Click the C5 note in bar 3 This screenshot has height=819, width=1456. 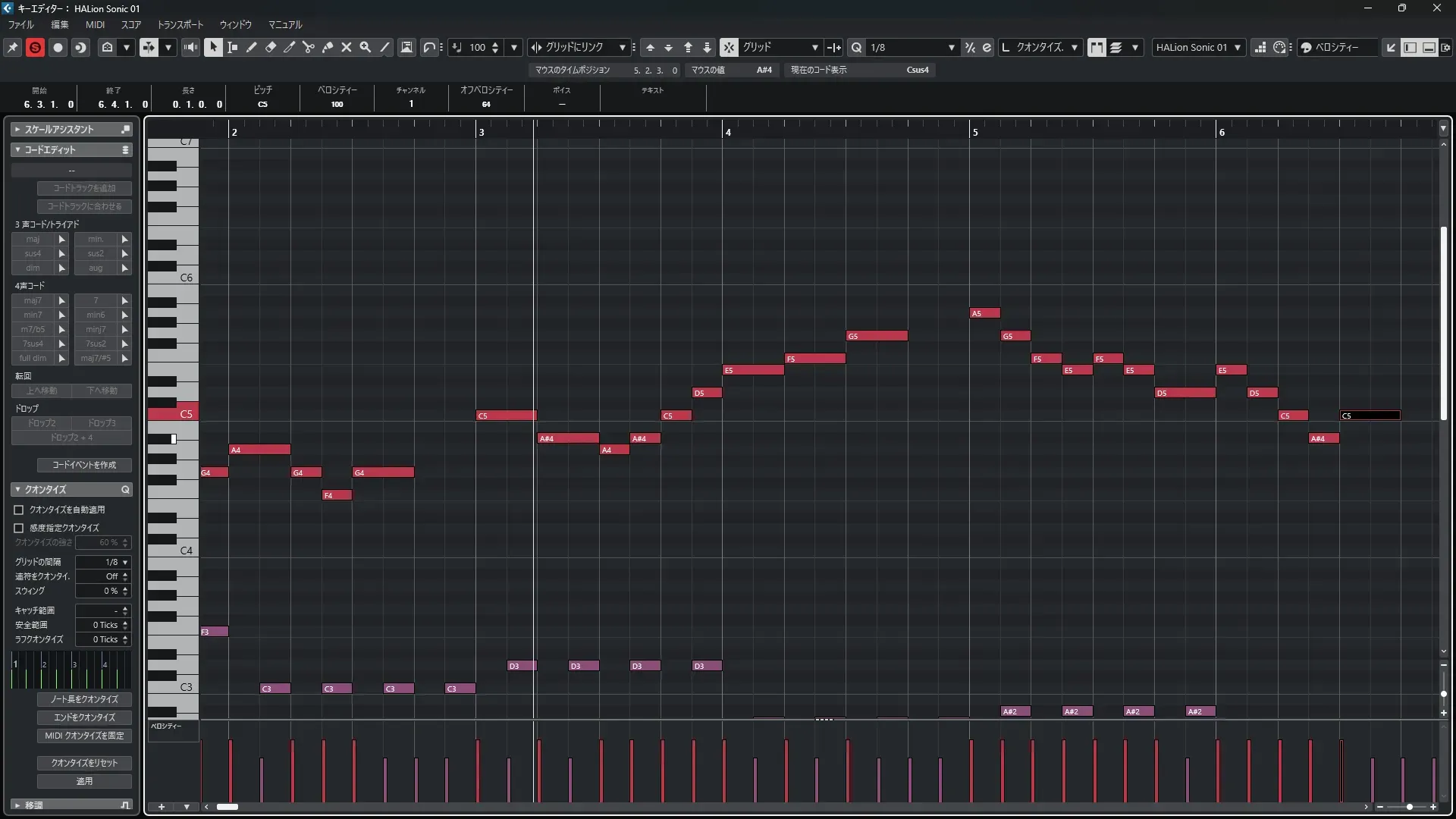tap(506, 416)
